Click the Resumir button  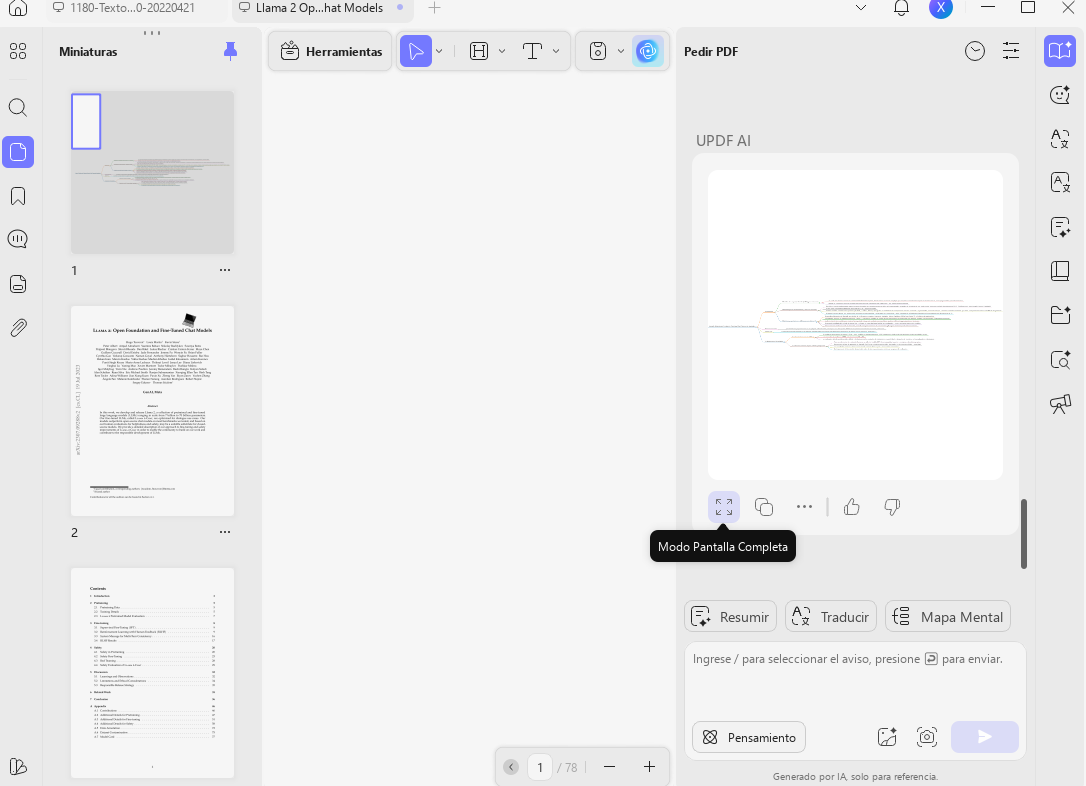(x=731, y=616)
